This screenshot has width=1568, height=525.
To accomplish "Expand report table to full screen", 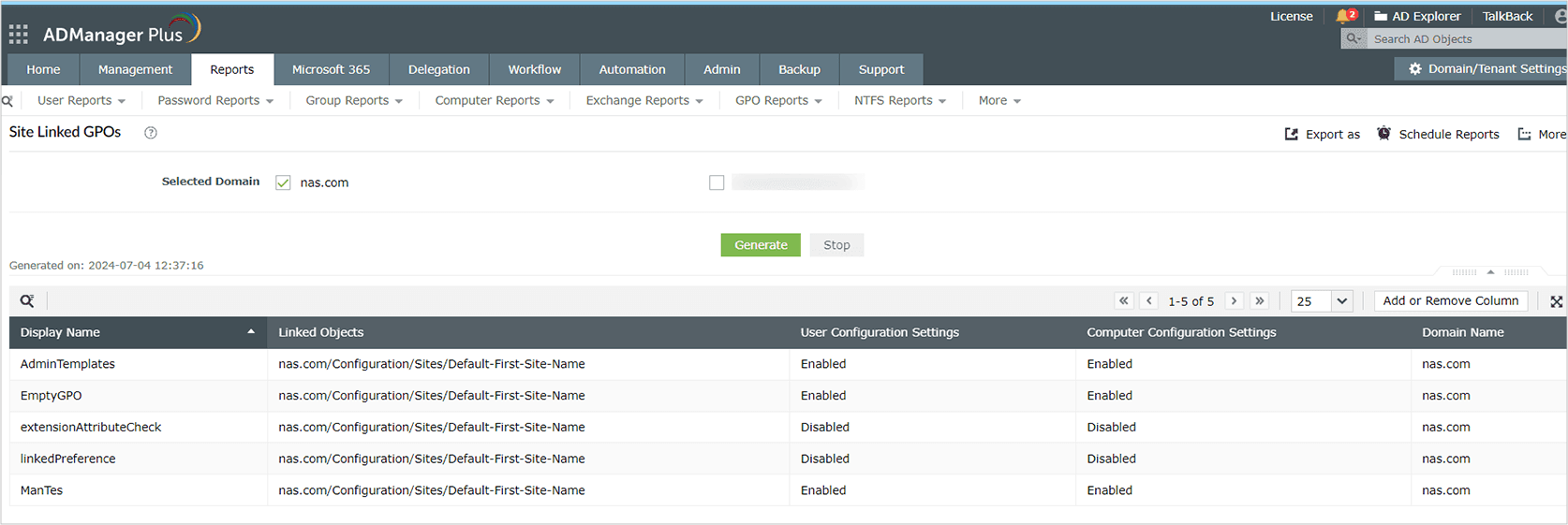I will tap(1556, 301).
